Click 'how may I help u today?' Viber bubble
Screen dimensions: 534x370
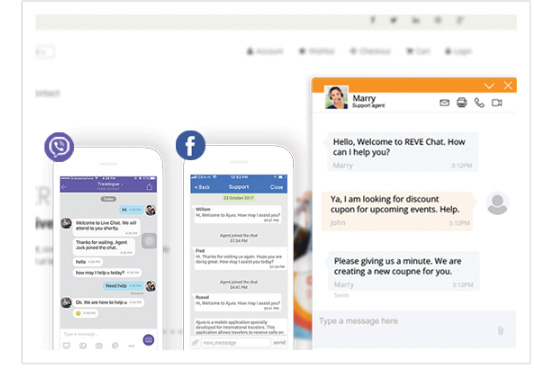[x=107, y=273]
